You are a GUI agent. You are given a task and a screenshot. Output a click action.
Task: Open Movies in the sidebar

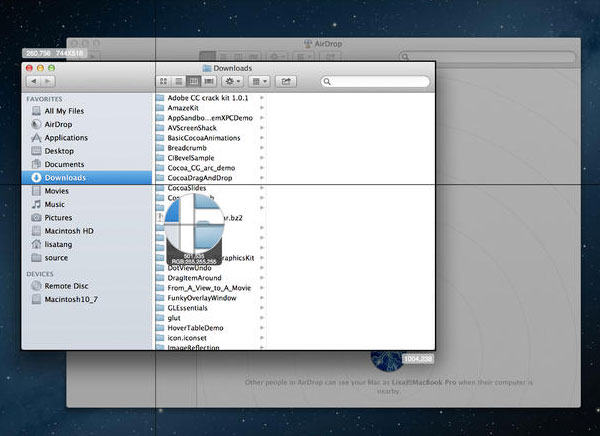87,191
